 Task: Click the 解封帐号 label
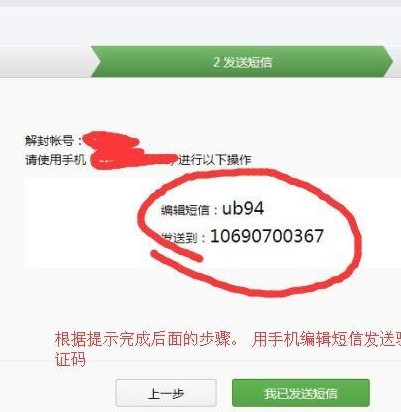[x=49, y=141]
